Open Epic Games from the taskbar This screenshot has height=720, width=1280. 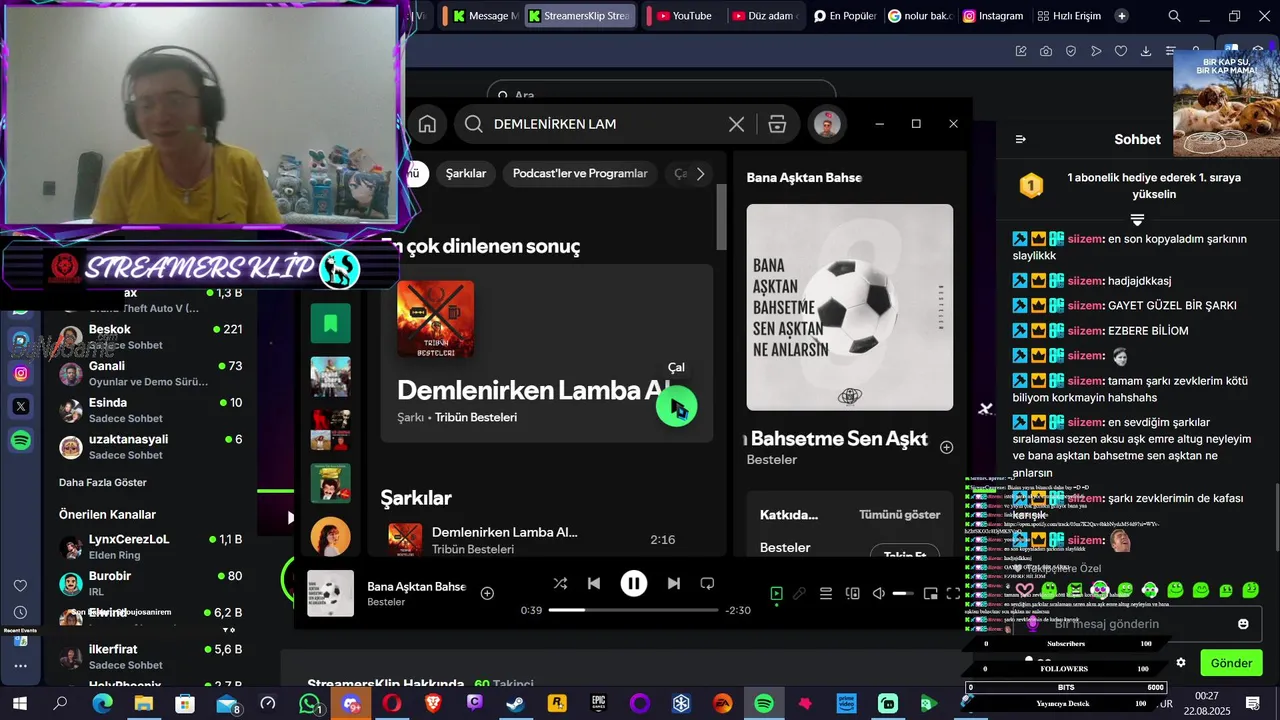point(599,704)
